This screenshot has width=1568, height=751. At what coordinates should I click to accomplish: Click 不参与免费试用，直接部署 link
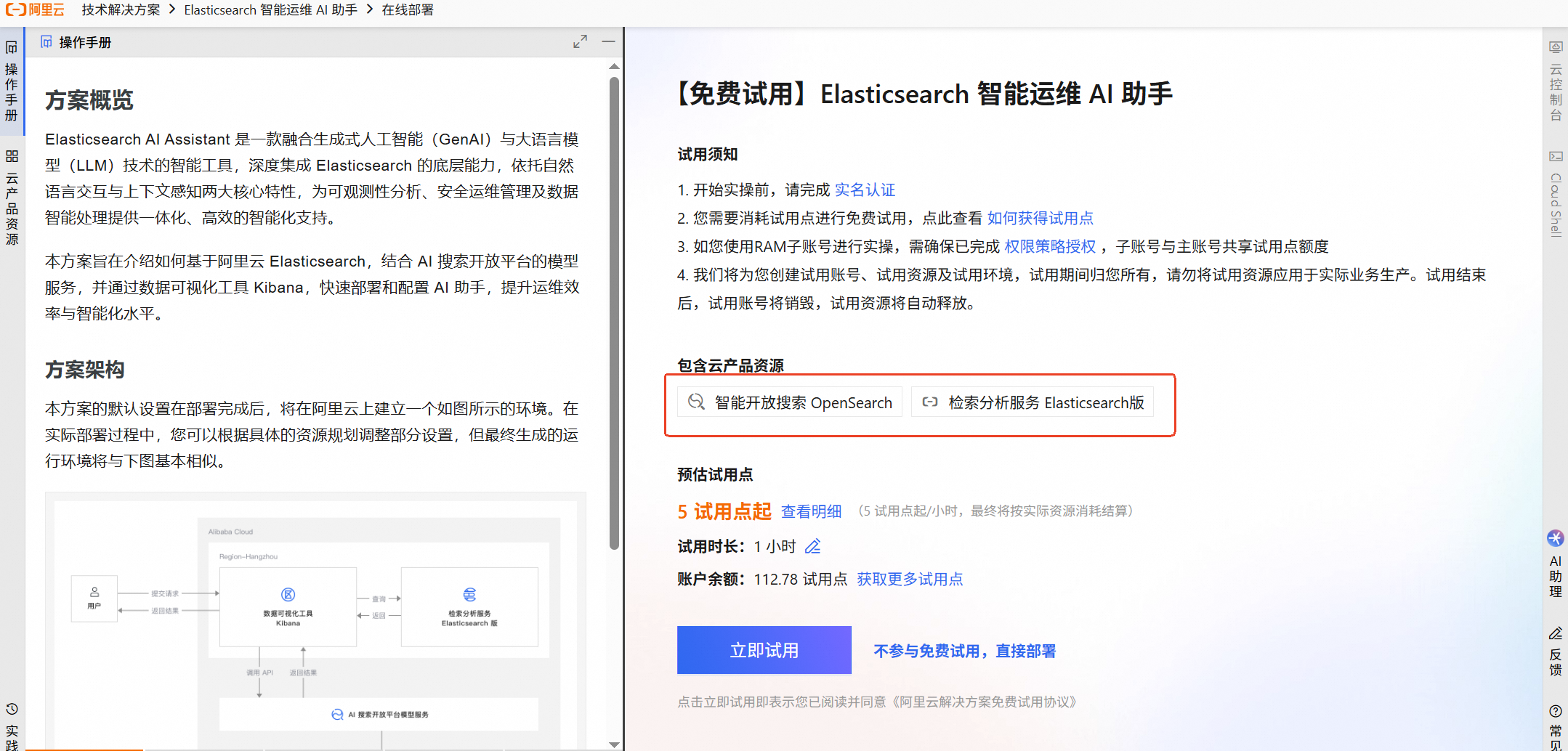964,651
